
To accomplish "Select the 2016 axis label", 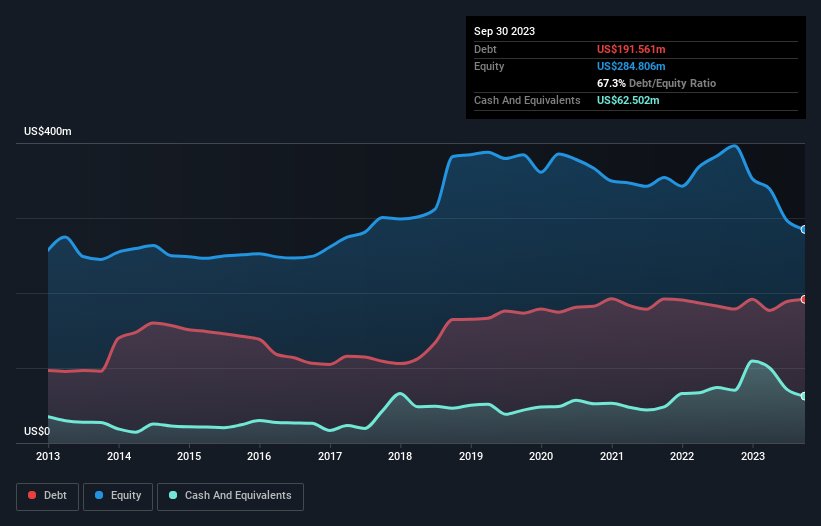I will [259, 456].
